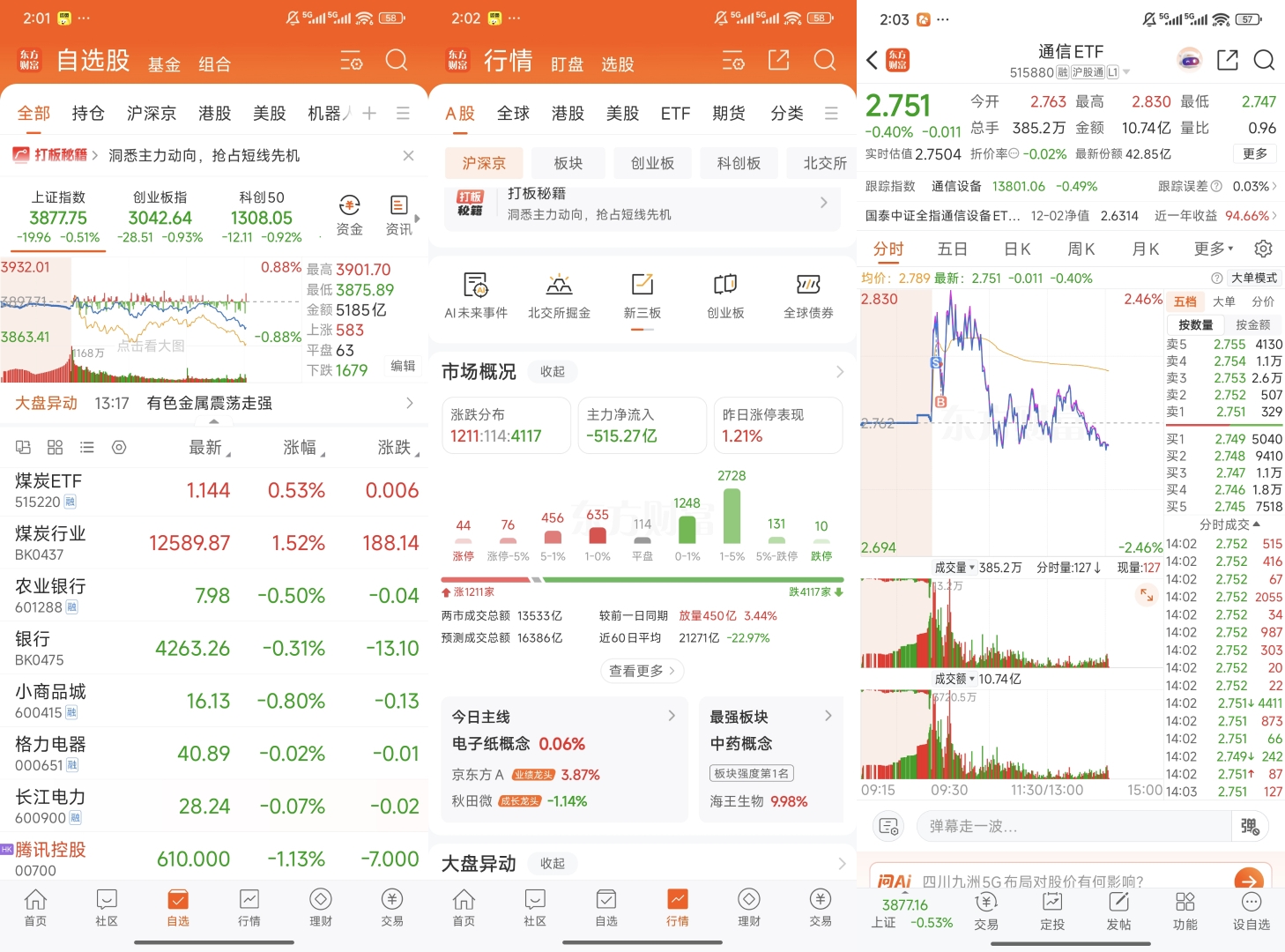Tap 功能 on ETF bottom bar
Screen dimensions: 1285x952
1185,911
